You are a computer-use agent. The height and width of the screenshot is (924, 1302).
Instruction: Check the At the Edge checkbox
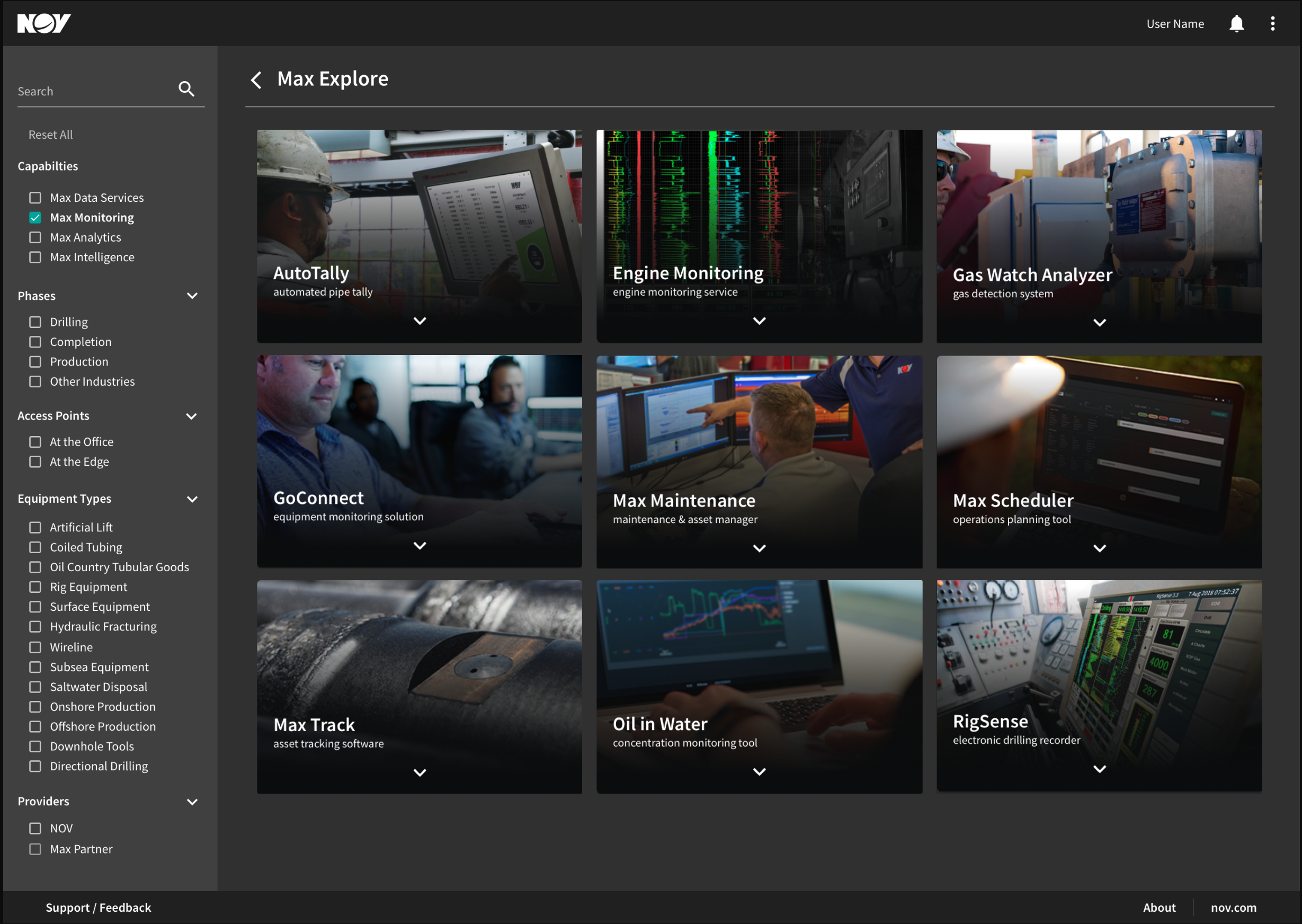[35, 462]
